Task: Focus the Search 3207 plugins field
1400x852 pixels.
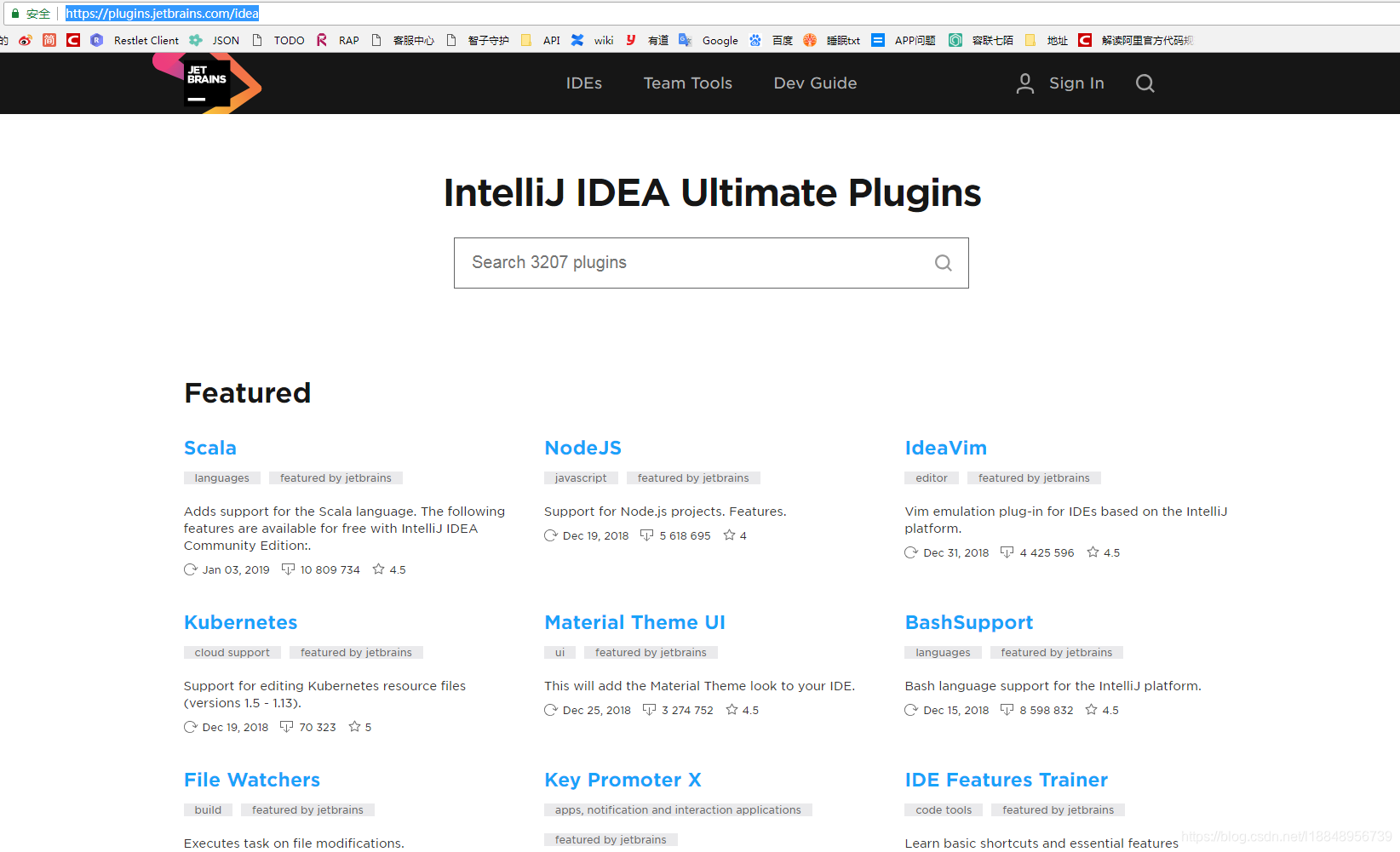Action: tap(711, 263)
